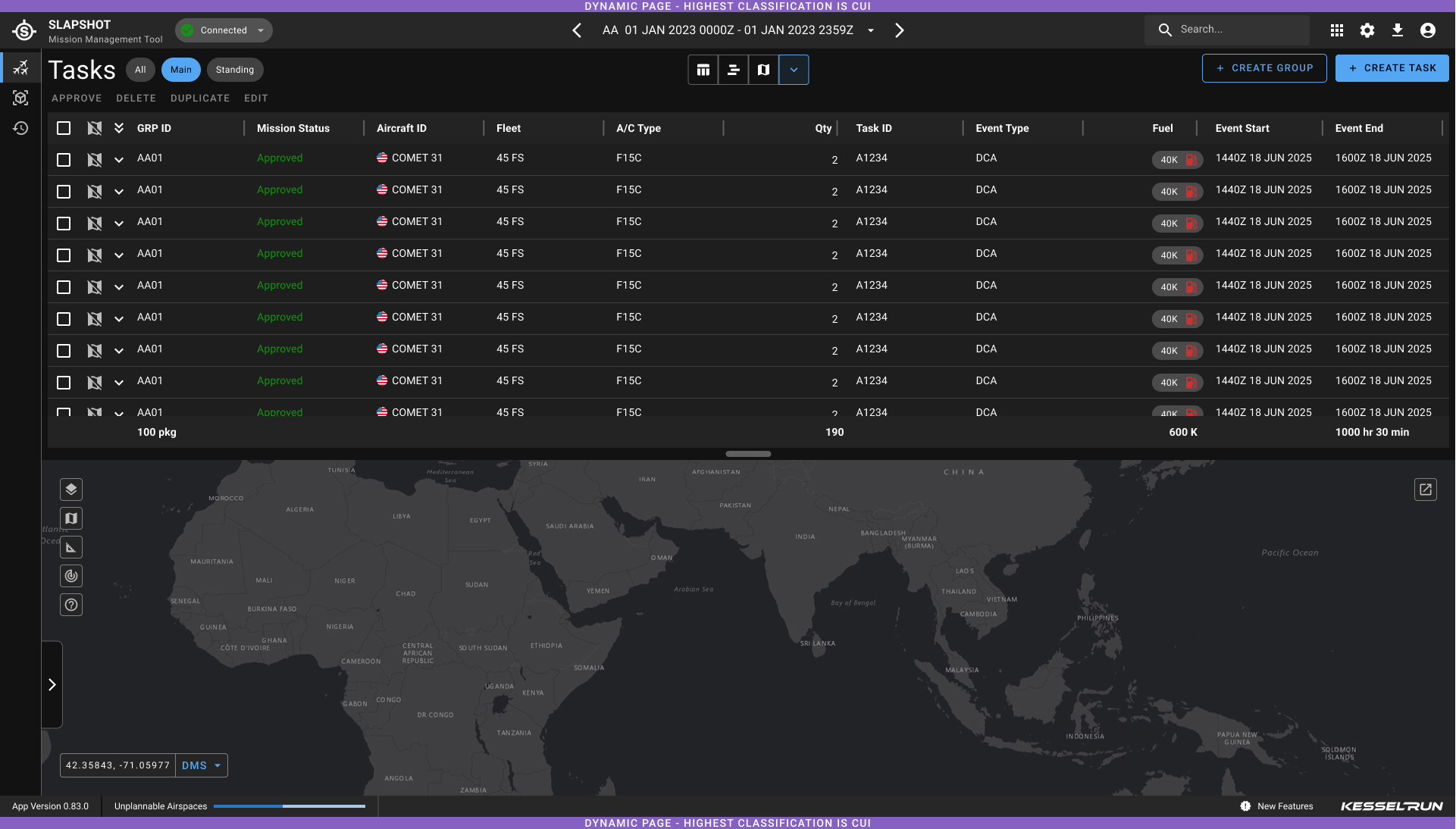Click the panel resize drag handle
The height and width of the screenshot is (829, 1456).
(748, 454)
